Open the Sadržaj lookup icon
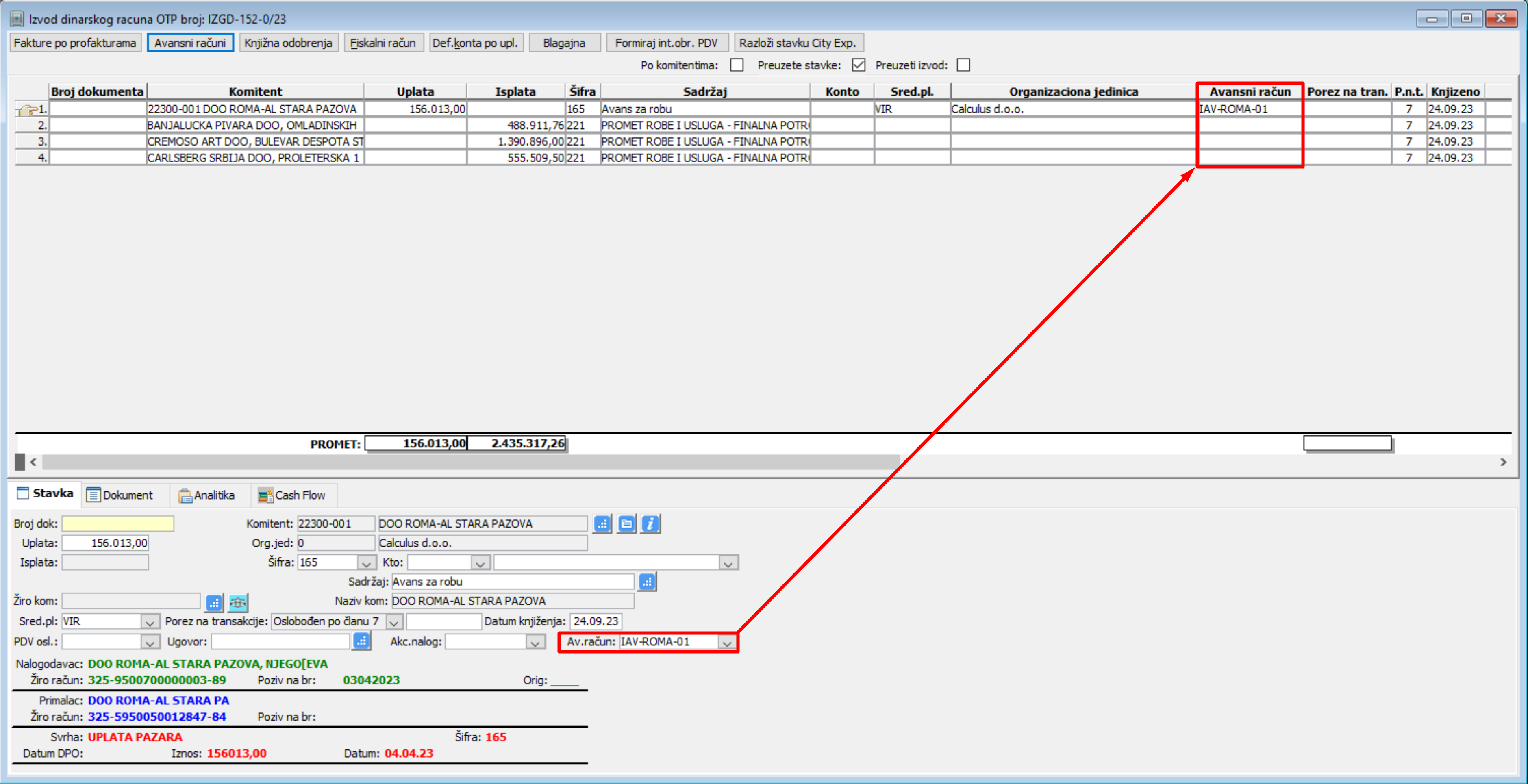Viewport: 1528px width, 784px height. 647,582
